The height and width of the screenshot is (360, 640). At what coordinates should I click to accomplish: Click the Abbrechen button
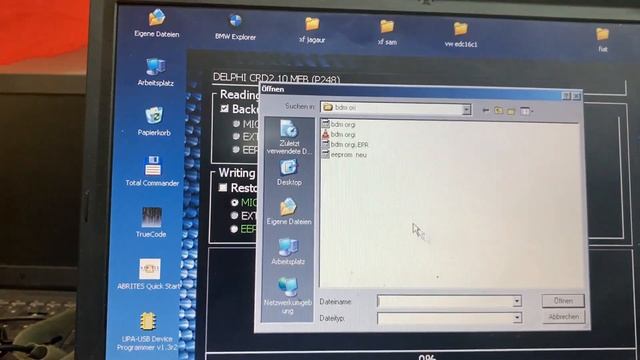[x=564, y=317]
